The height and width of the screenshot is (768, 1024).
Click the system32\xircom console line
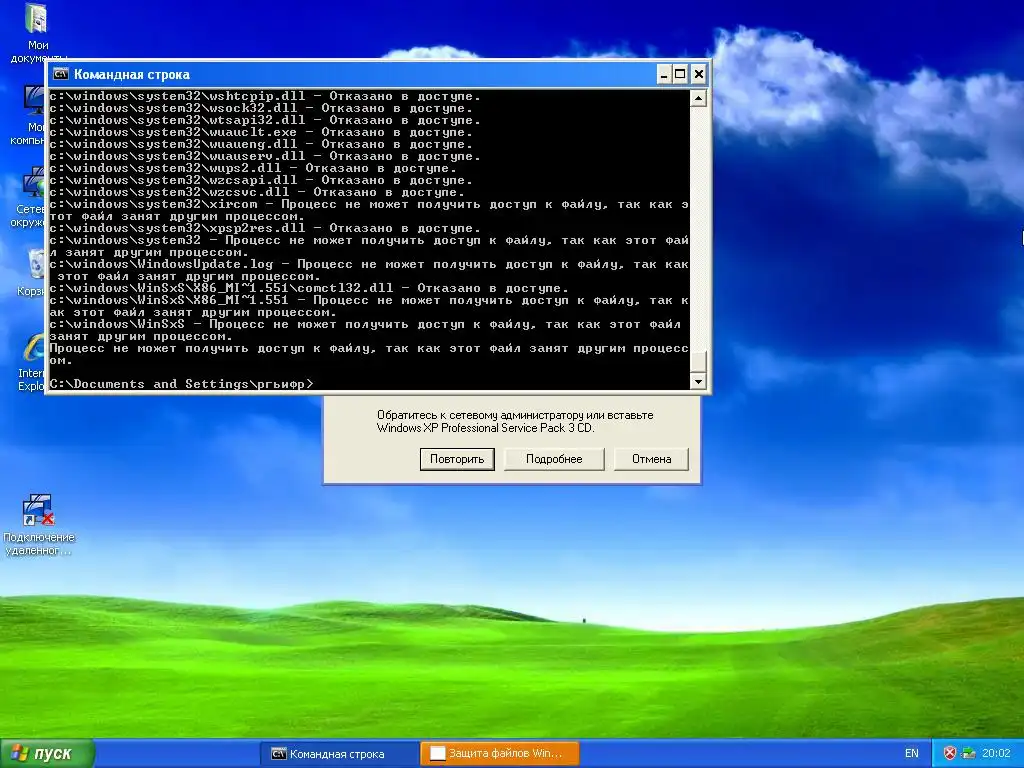369,210
